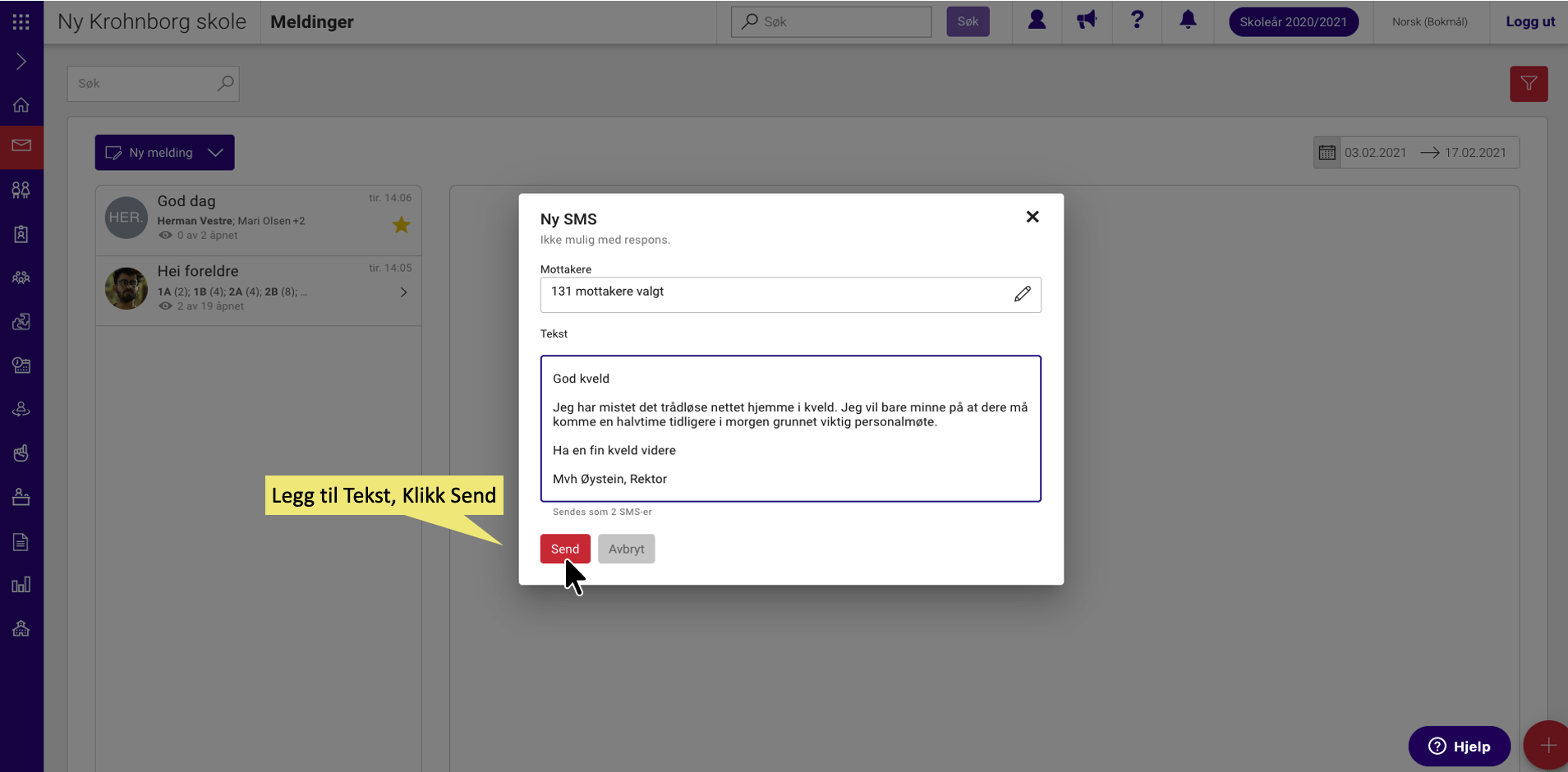The width and height of the screenshot is (1568, 772).
Task: Open the notifications bell icon
Action: [x=1188, y=20]
